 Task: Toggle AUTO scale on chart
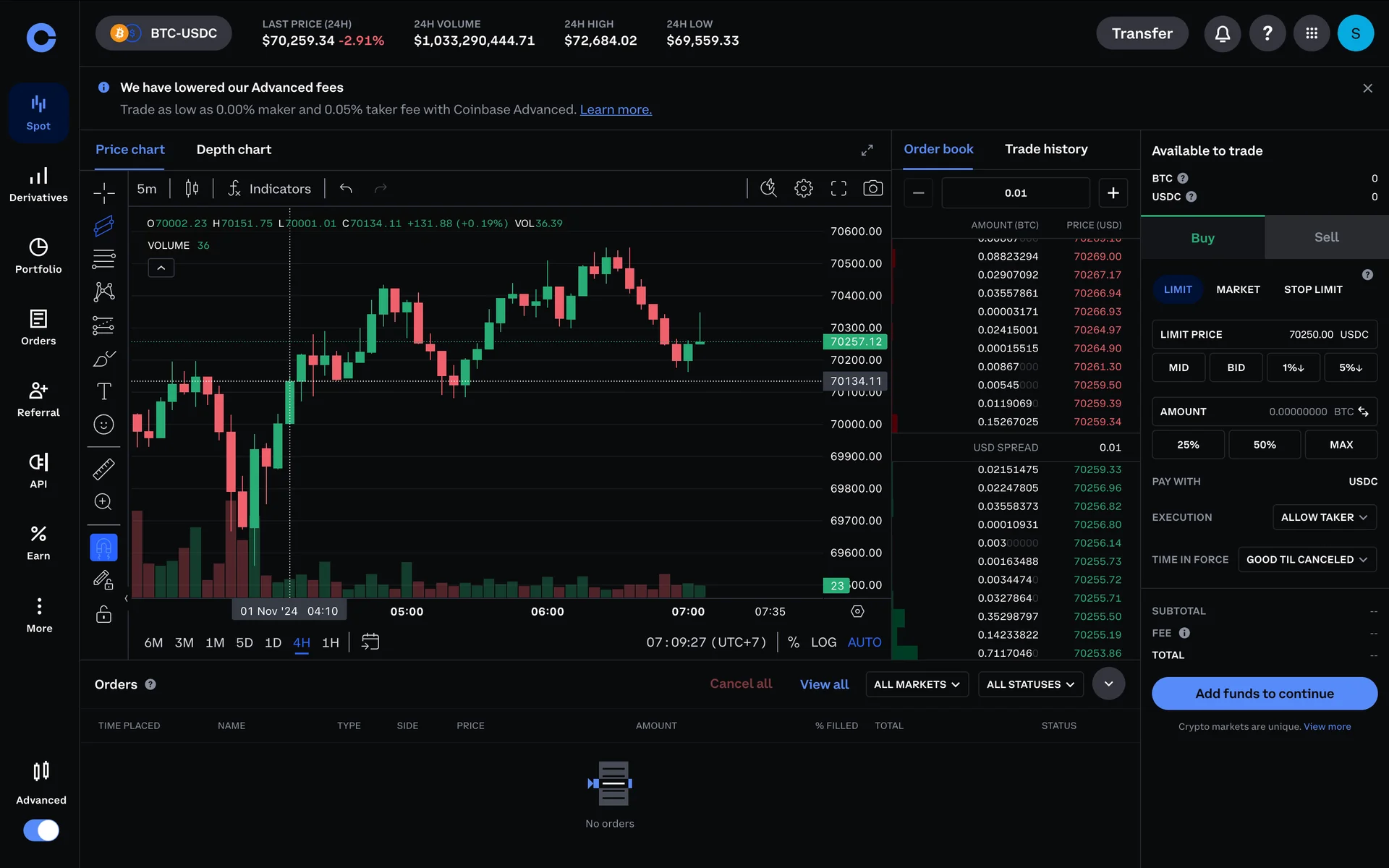864,642
